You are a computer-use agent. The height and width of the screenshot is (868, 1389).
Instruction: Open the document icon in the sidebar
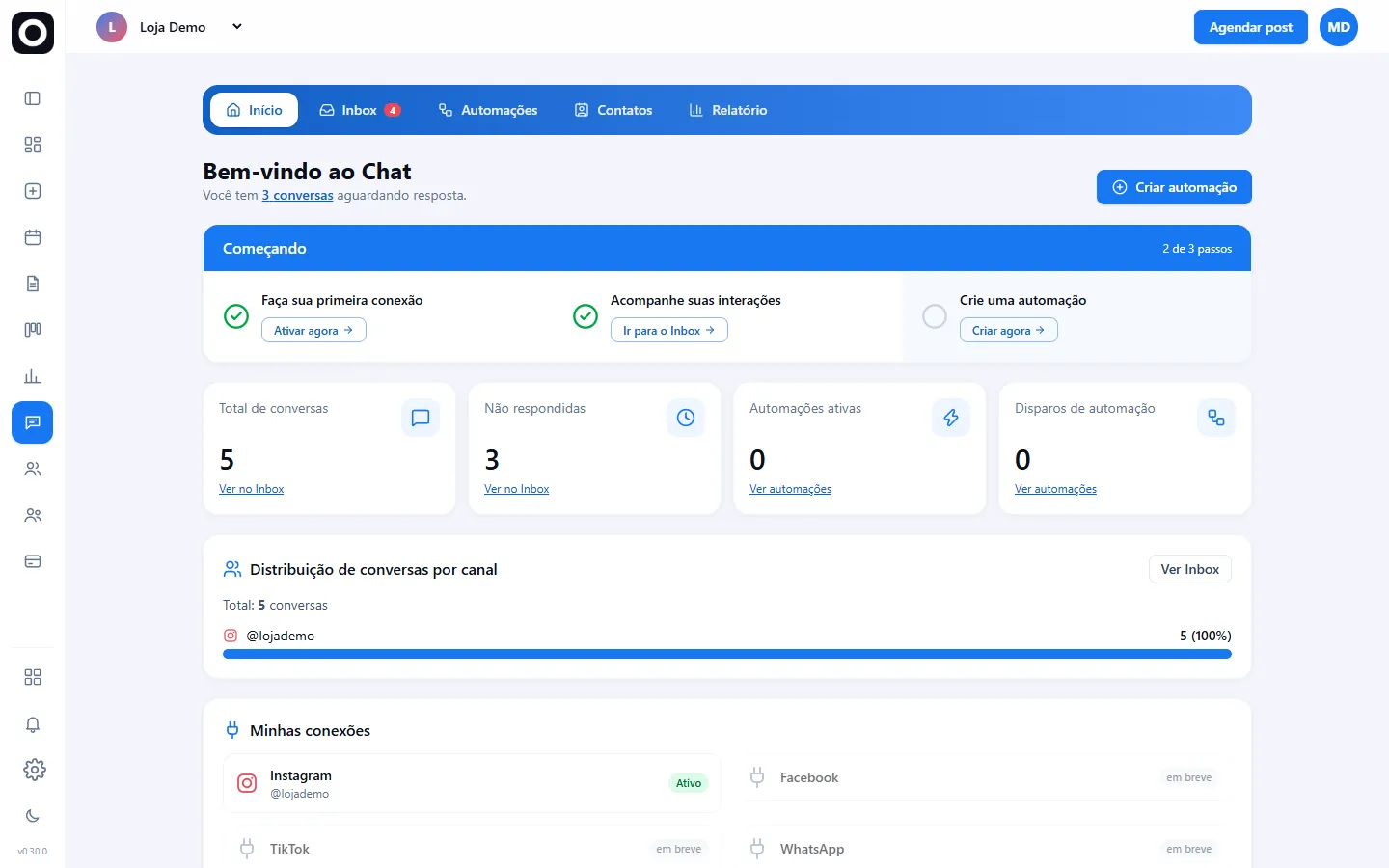pos(33,284)
